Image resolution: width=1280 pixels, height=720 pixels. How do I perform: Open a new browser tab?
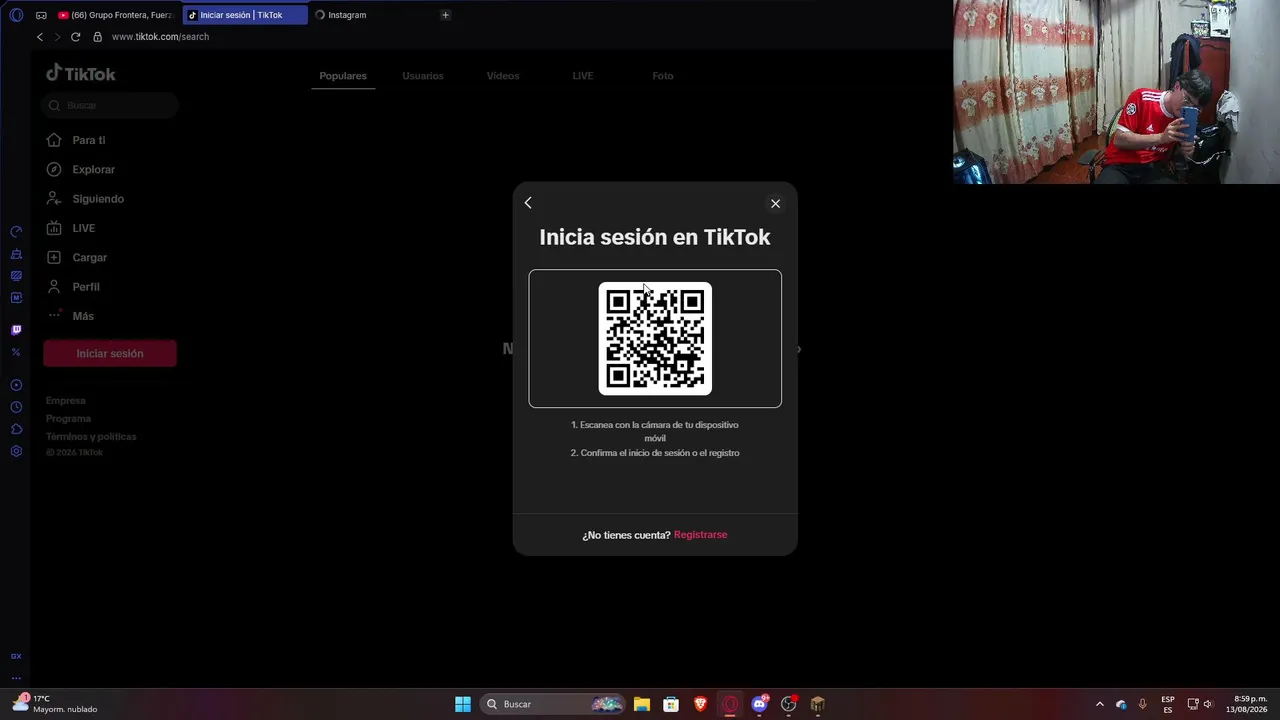[445, 15]
